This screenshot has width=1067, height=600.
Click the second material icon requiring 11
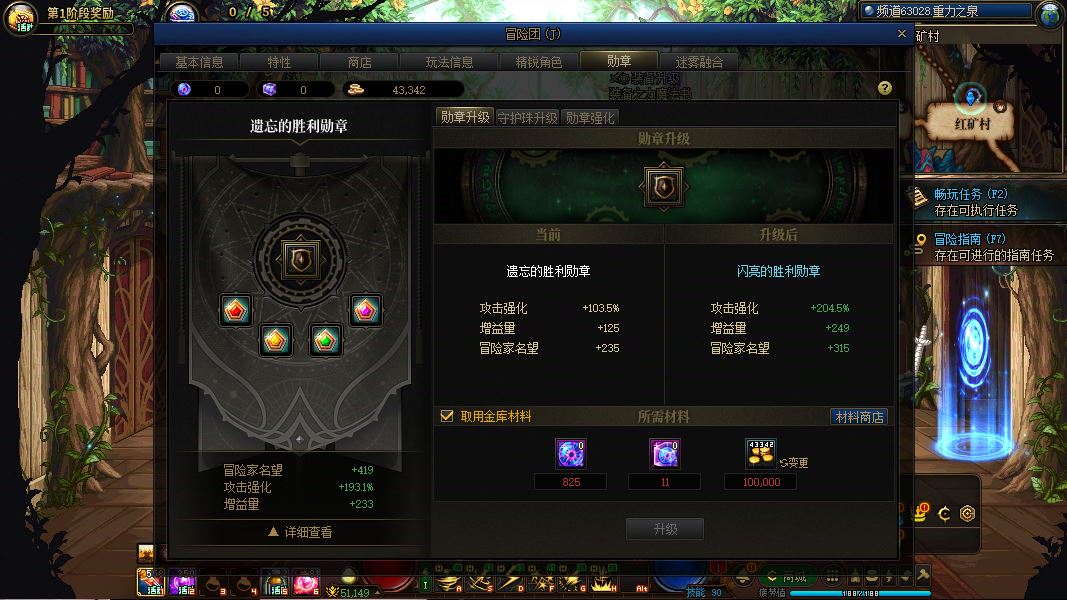coord(664,454)
